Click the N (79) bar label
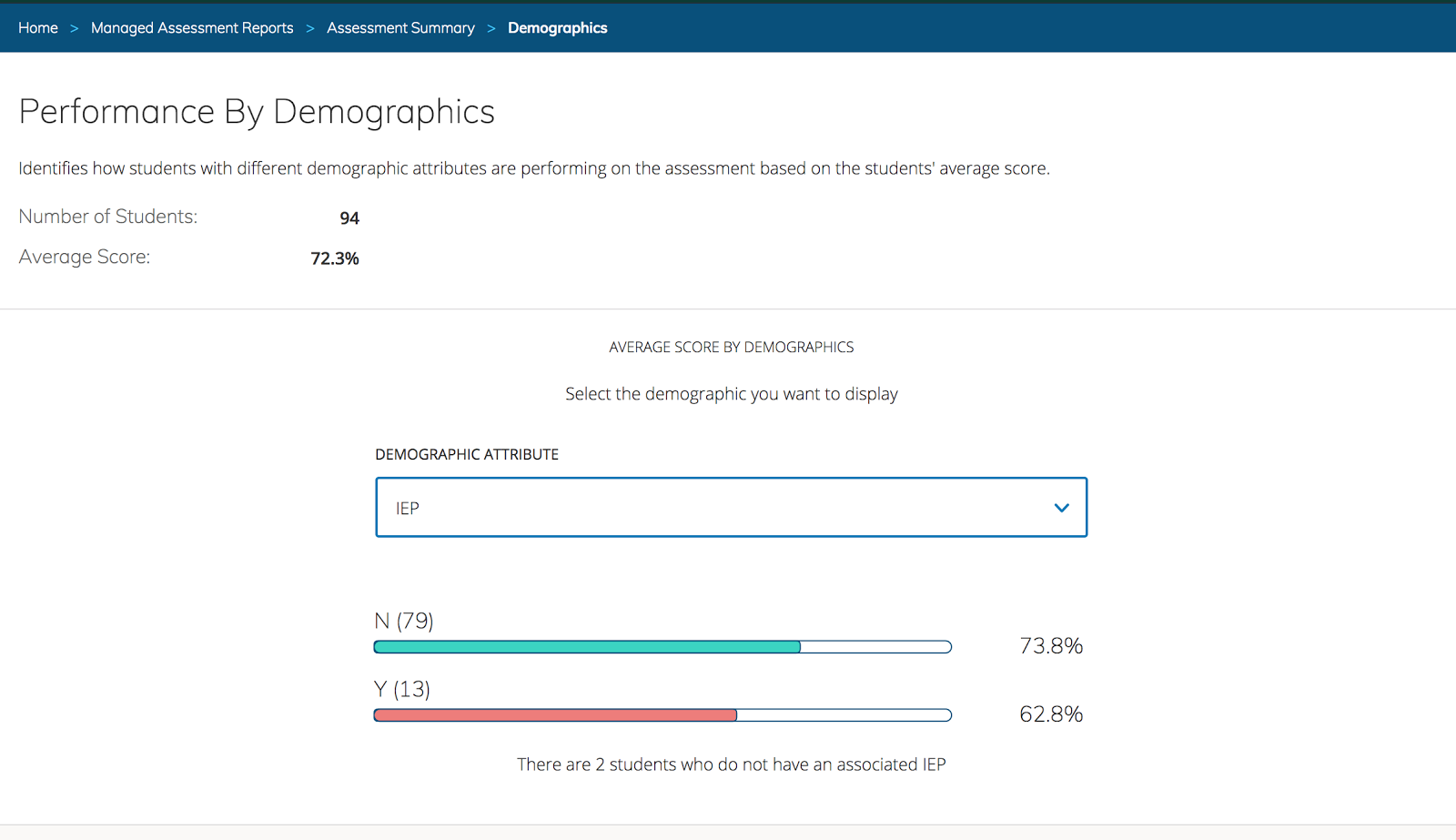The width and height of the screenshot is (1456, 840). 403,621
